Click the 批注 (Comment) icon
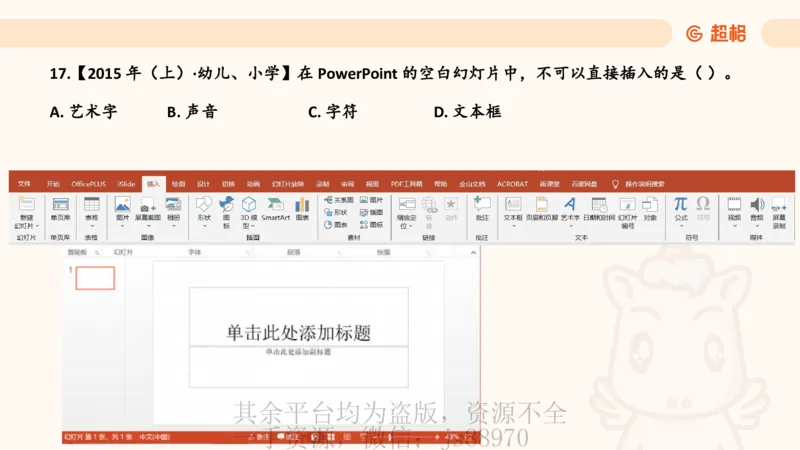Image resolution: width=800 pixels, height=450 pixels. pos(482,205)
